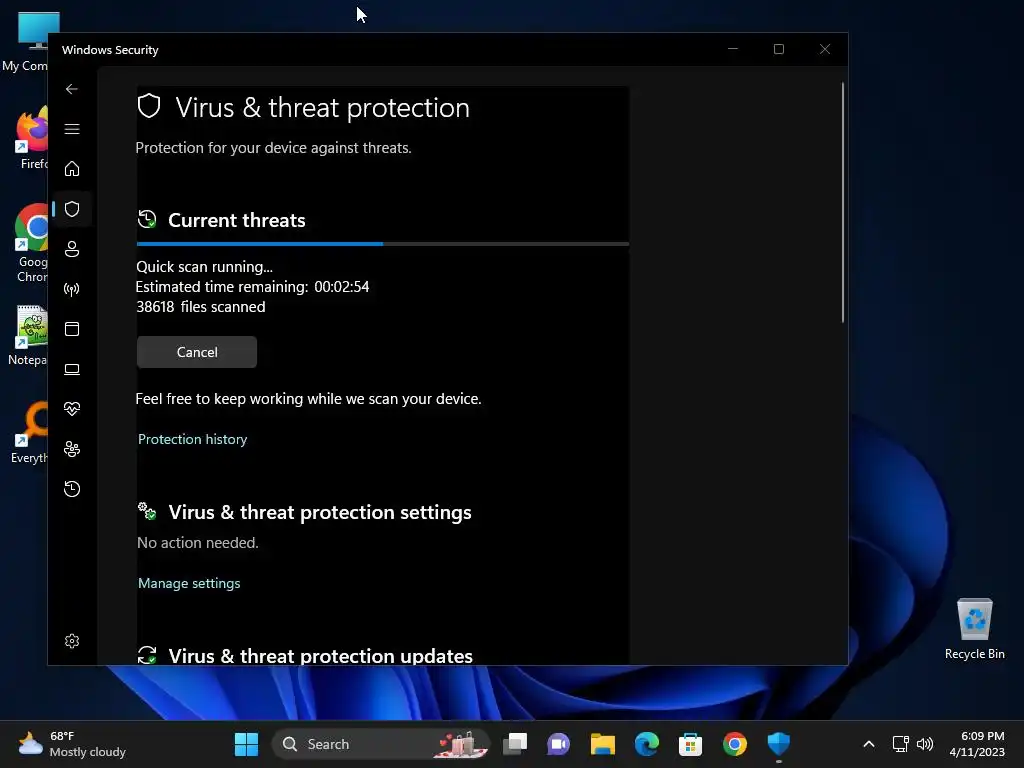Open Device security in sidebar

(x=72, y=370)
